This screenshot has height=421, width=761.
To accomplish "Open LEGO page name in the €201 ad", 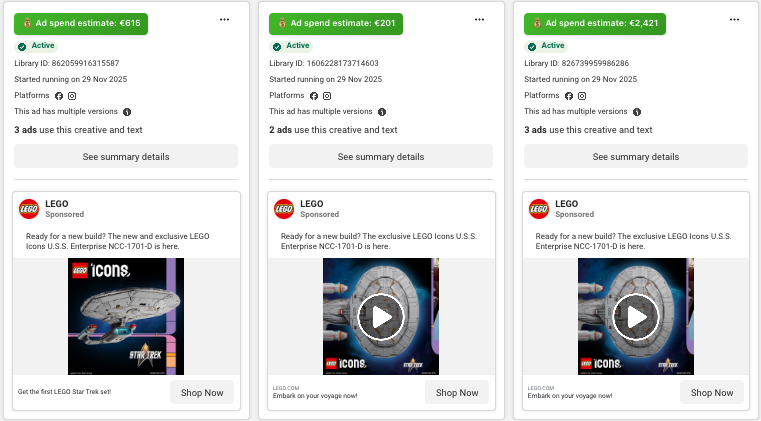I will click(x=312, y=204).
